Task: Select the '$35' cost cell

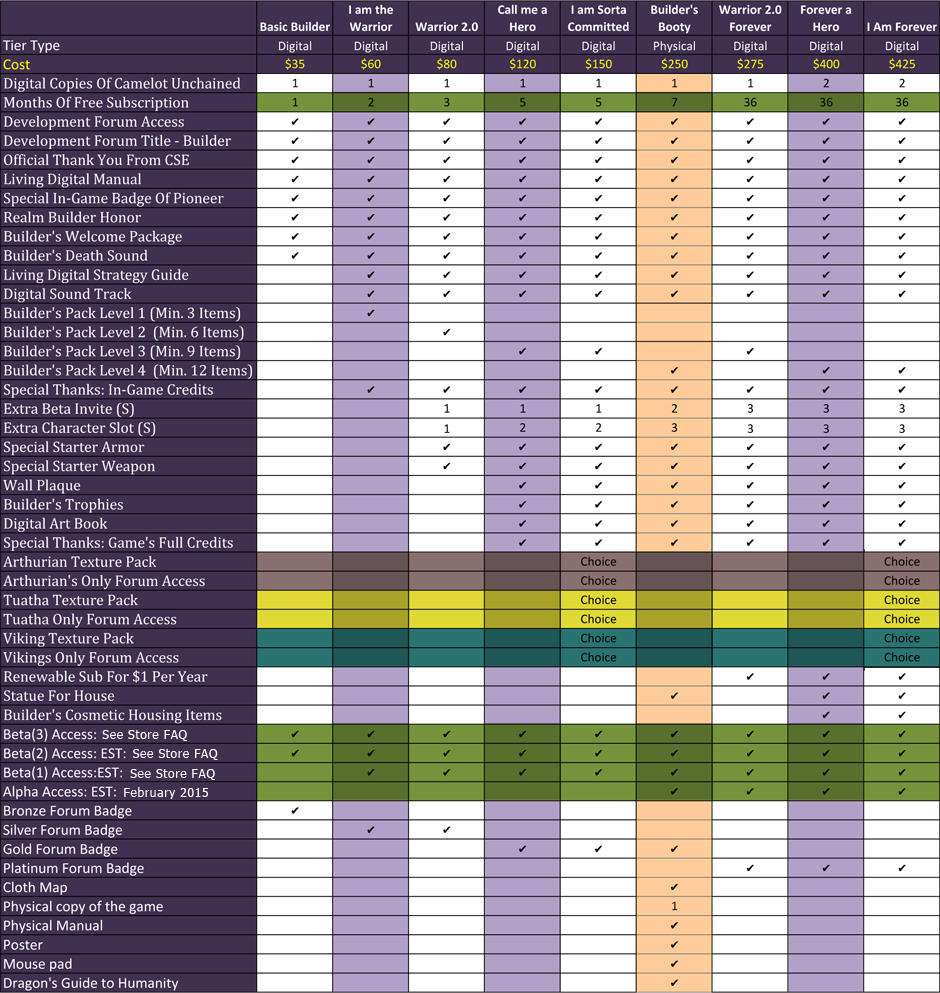Action: pyautogui.click(x=295, y=64)
